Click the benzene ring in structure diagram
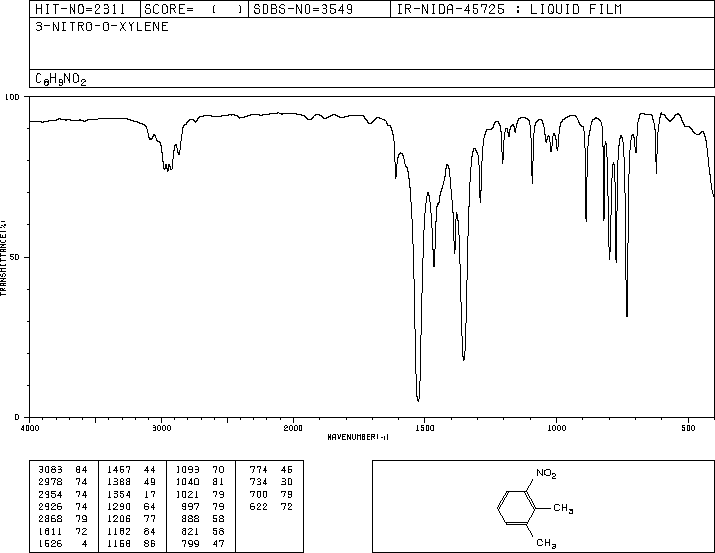 517,507
